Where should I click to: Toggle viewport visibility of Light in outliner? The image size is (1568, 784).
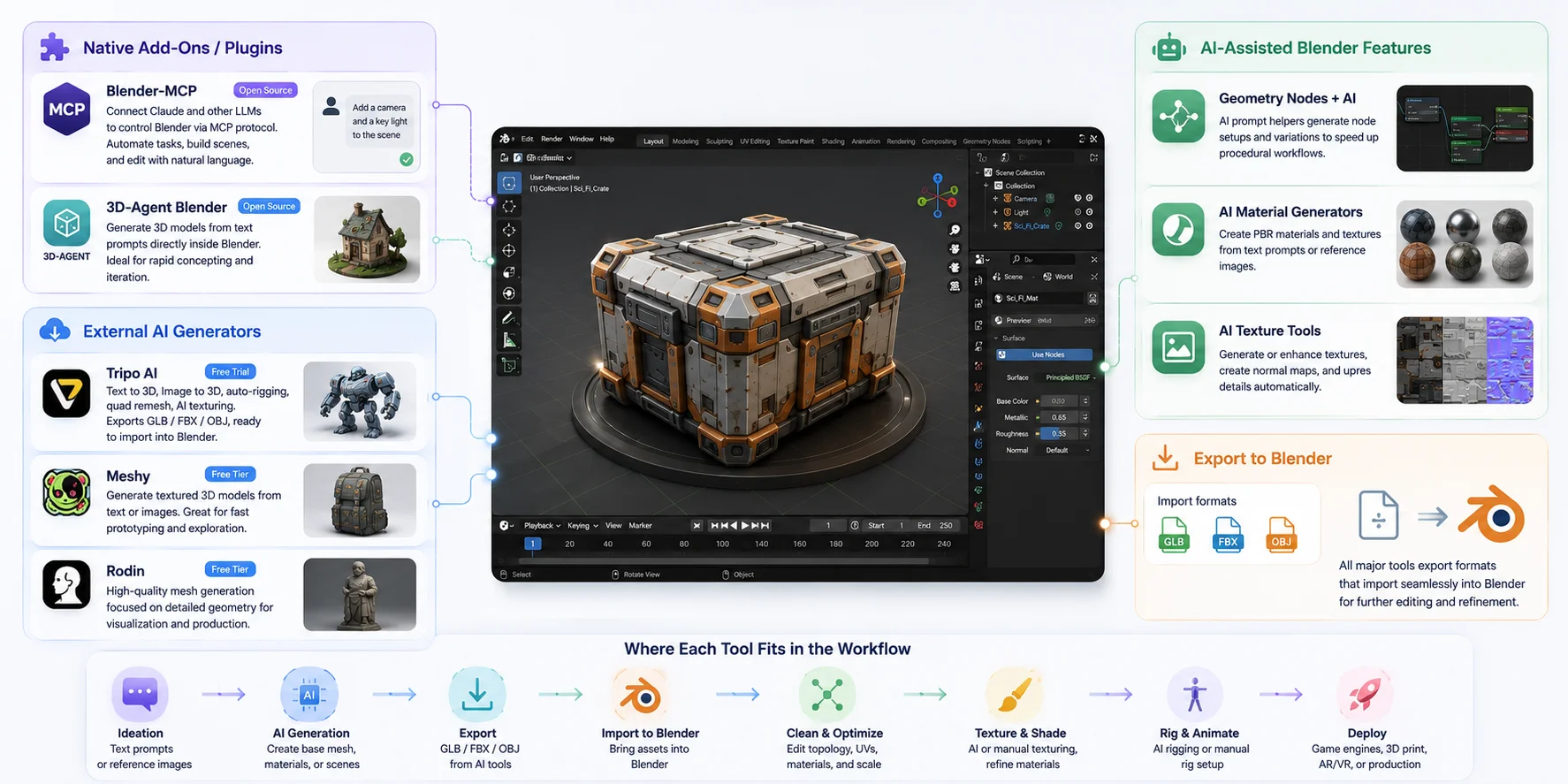[1077, 212]
